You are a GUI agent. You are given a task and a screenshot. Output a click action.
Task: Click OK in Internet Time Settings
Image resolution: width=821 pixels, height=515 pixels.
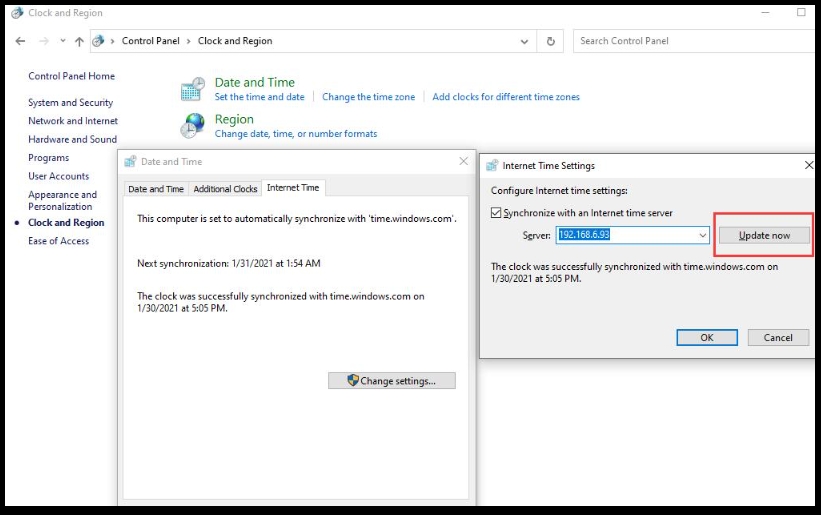click(x=706, y=338)
